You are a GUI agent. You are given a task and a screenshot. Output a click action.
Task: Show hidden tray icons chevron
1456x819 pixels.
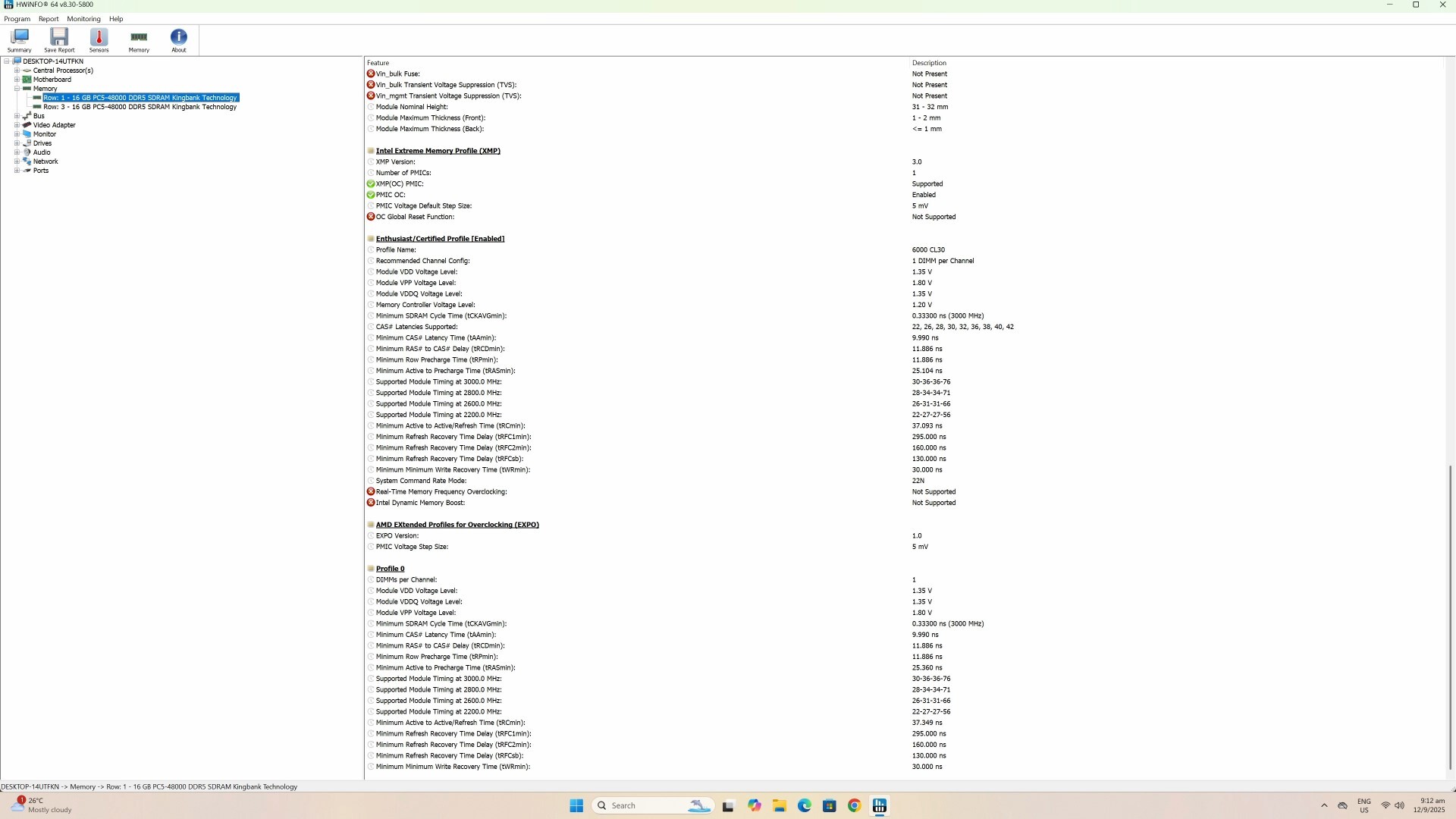(1324, 805)
